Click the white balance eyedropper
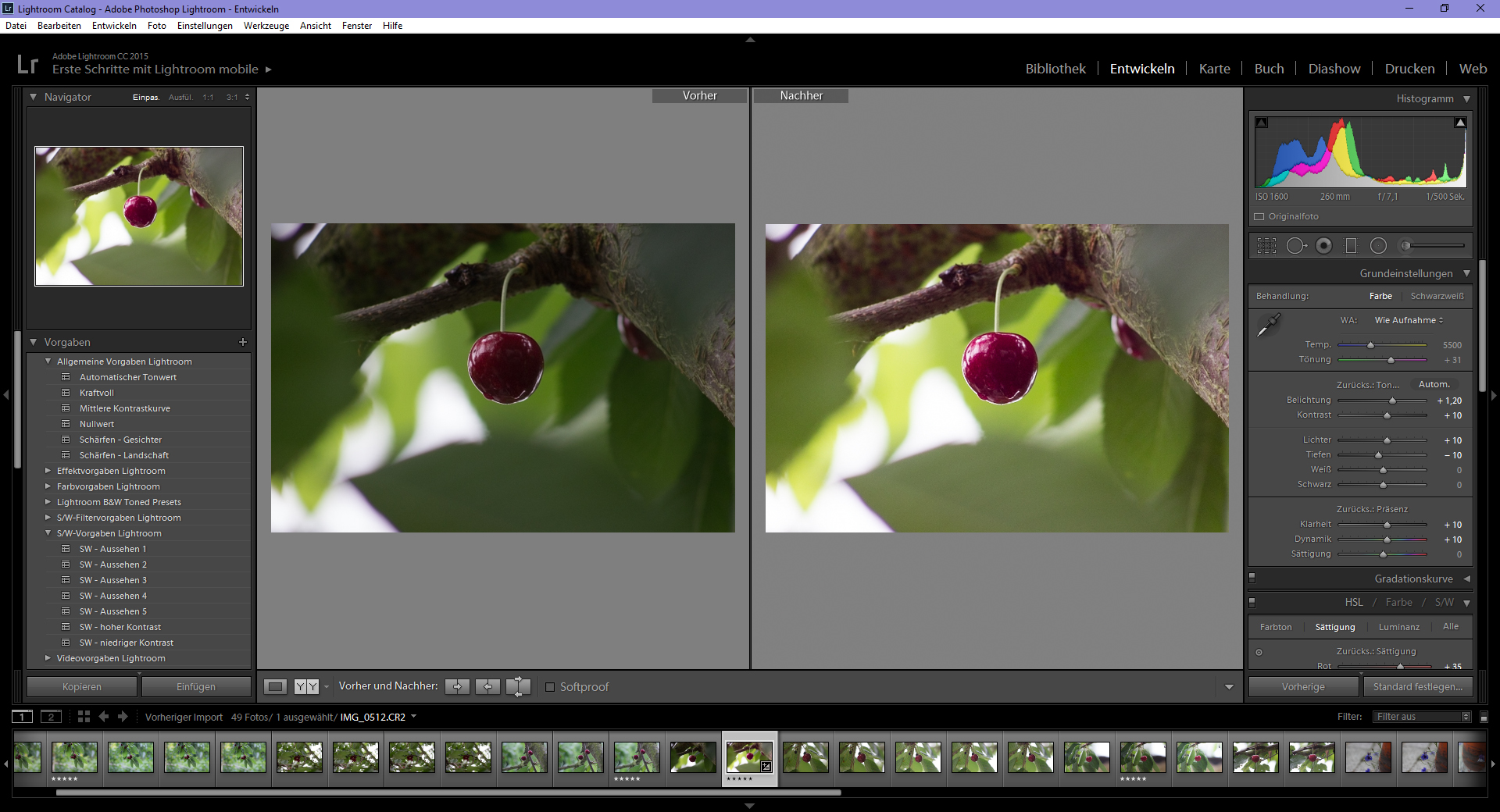 [x=1268, y=324]
